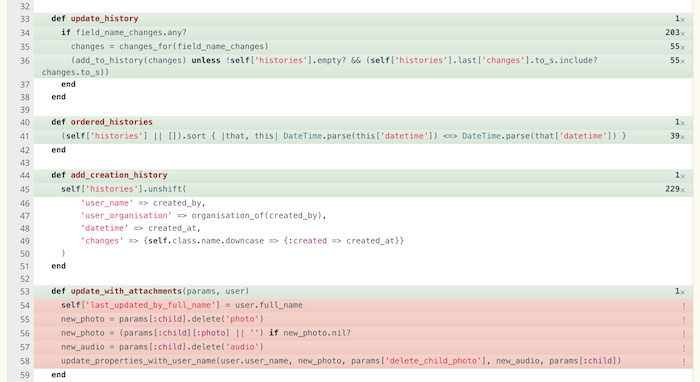Screen dimensions: 700x382
Task: Click the 39x hit count badge
Action: 677,136
